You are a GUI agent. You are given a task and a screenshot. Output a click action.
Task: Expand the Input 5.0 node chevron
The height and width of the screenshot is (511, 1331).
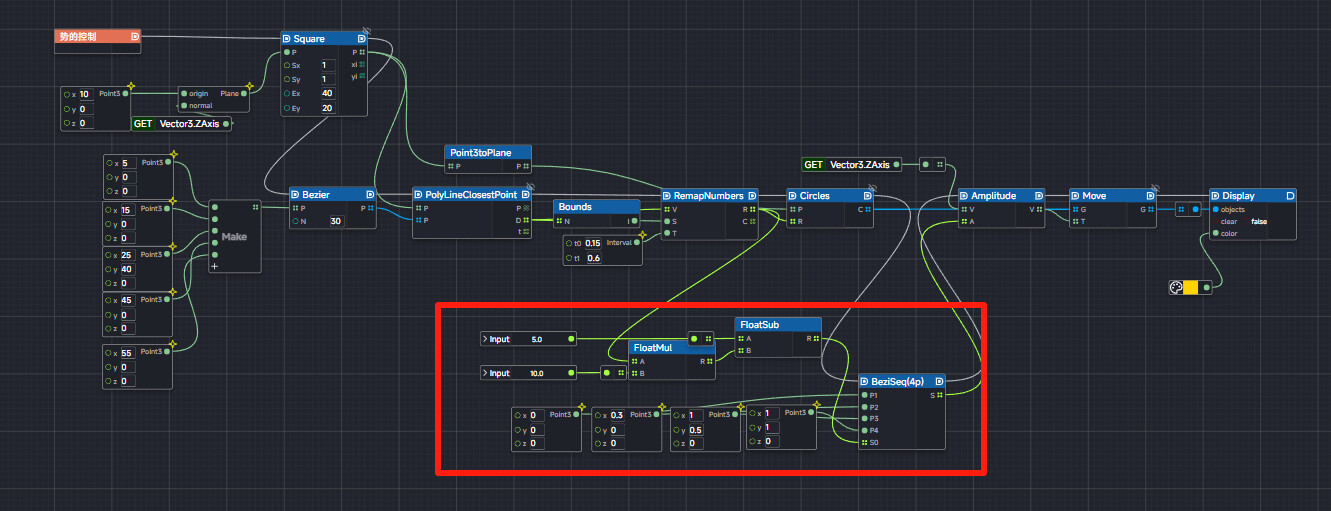[485, 339]
